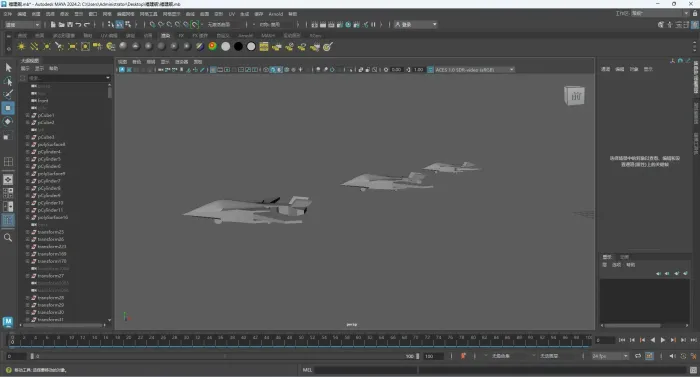Play the animation backwards
Image resolution: width=700 pixels, height=377 pixels.
(x=653, y=340)
